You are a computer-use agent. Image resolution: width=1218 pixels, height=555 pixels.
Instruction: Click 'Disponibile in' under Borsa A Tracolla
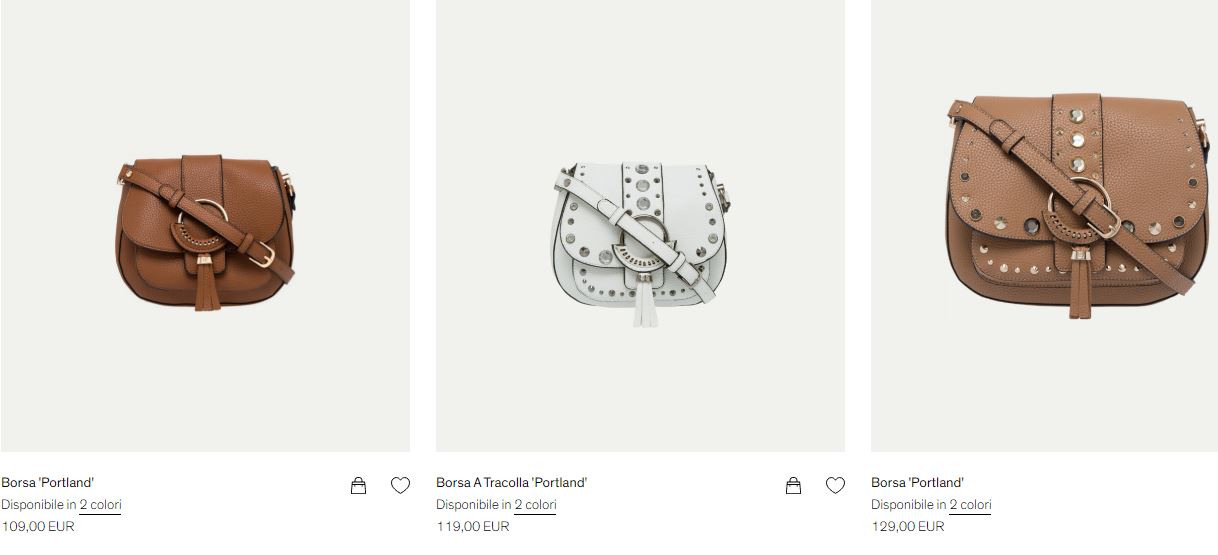(474, 505)
